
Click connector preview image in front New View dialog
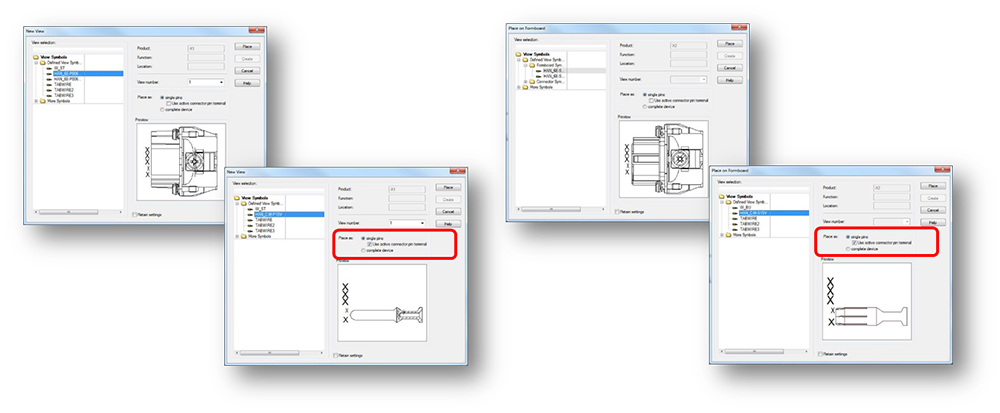point(381,312)
